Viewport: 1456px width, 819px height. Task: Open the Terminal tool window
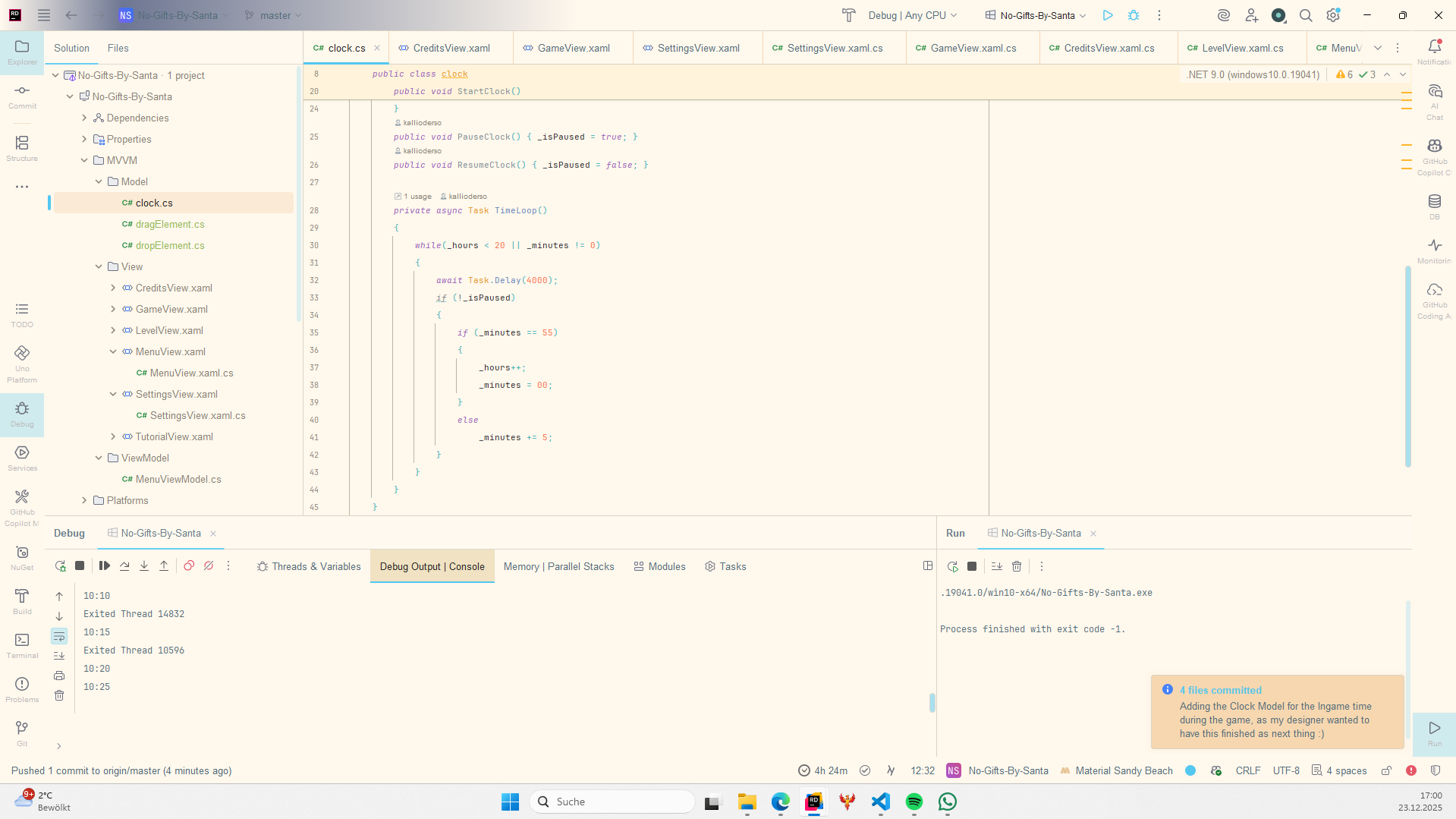pyautogui.click(x=22, y=646)
